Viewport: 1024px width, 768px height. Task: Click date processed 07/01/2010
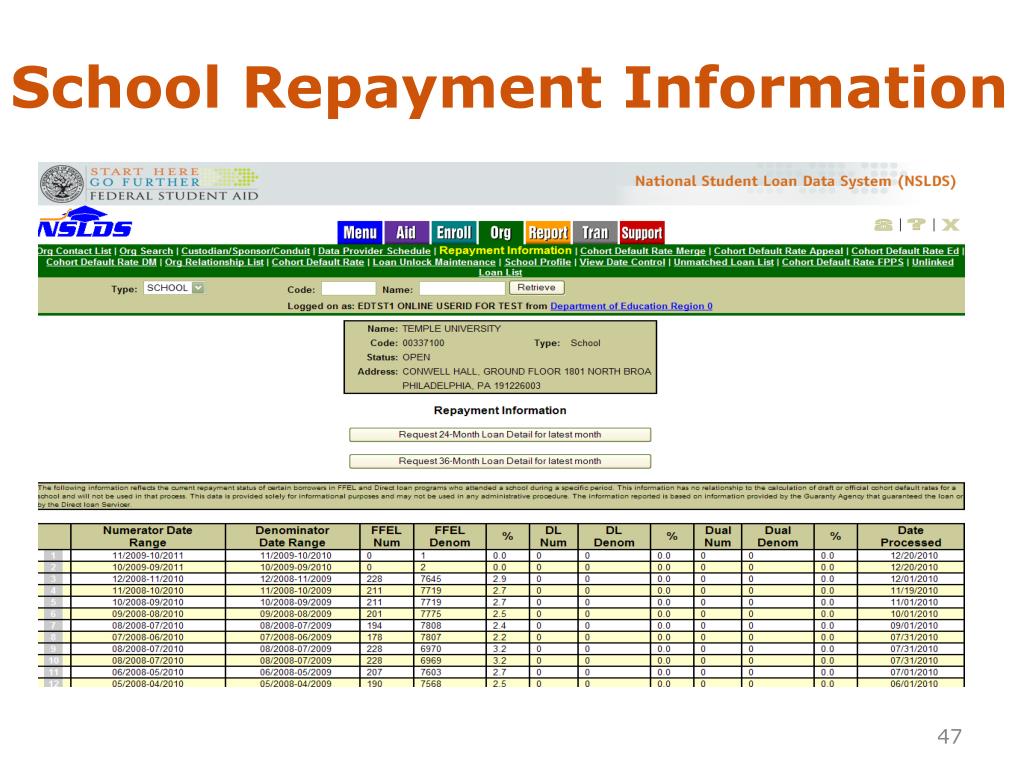[x=914, y=672]
